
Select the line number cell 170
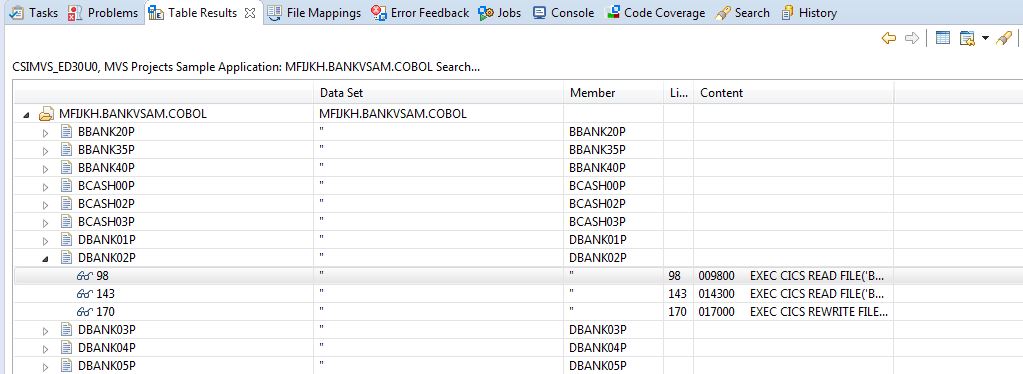pos(679,312)
